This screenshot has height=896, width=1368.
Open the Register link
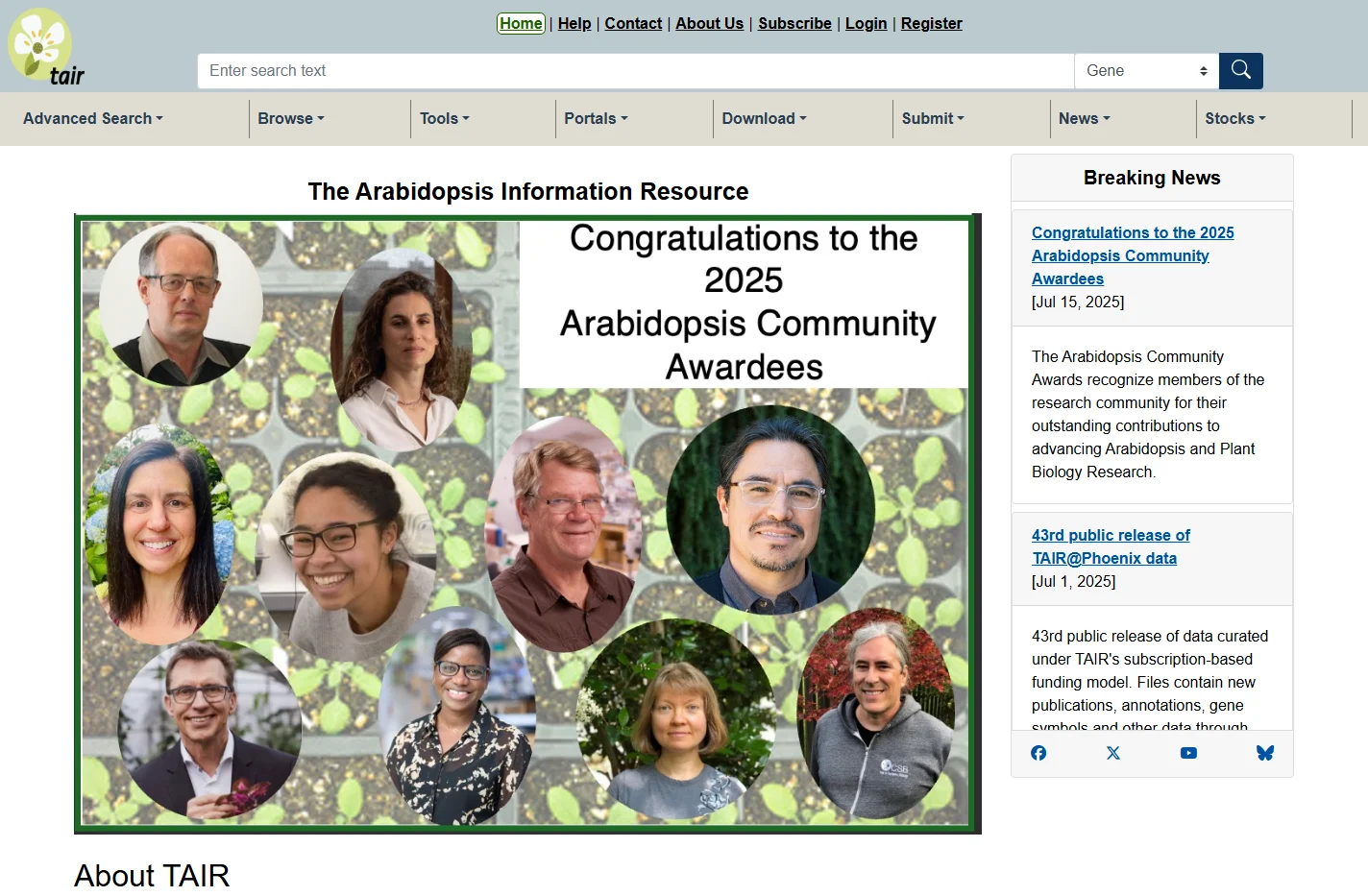(931, 23)
